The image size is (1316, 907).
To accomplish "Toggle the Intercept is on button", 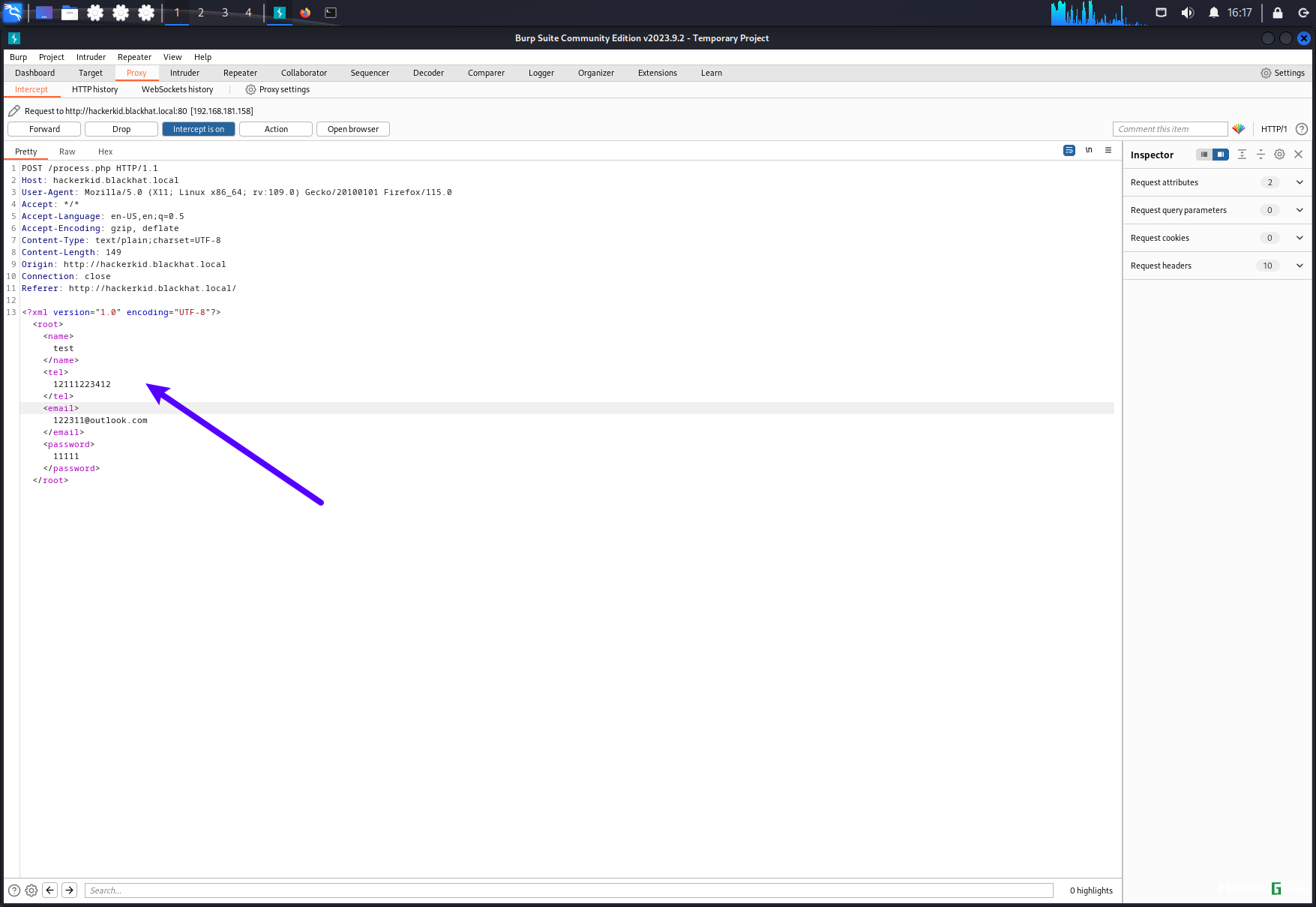I will 199,129.
